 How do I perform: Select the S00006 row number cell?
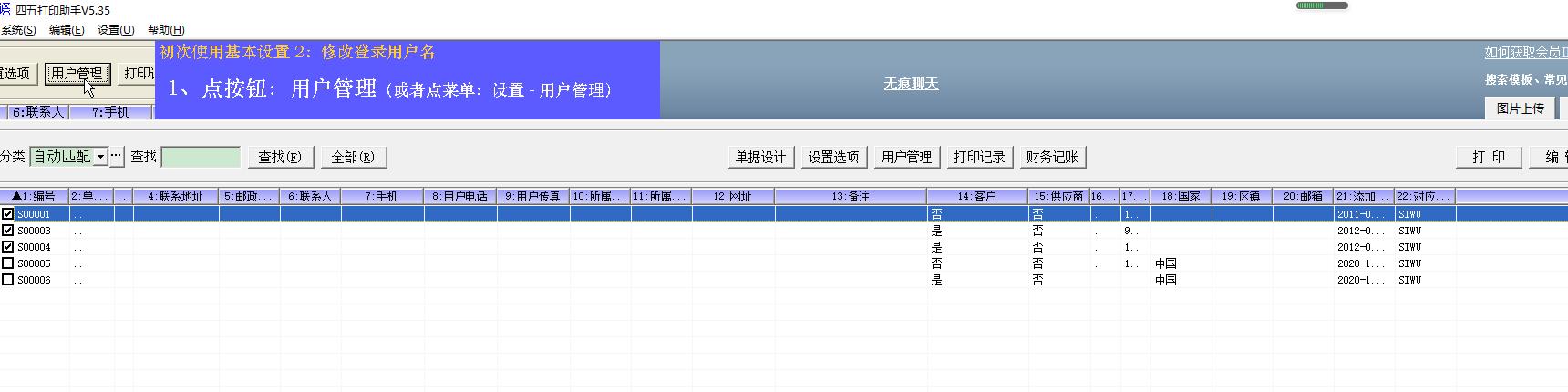[35, 280]
